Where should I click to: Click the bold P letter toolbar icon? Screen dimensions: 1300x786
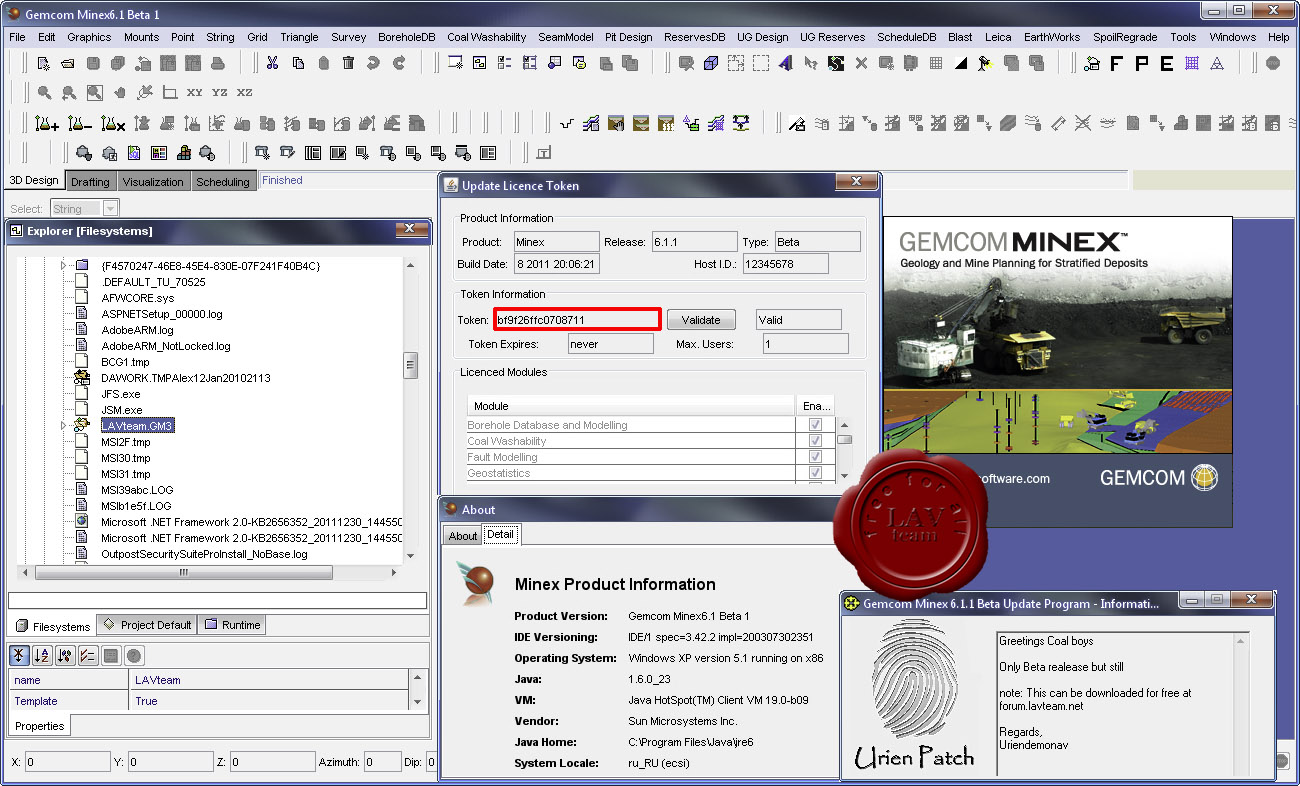[x=1141, y=63]
